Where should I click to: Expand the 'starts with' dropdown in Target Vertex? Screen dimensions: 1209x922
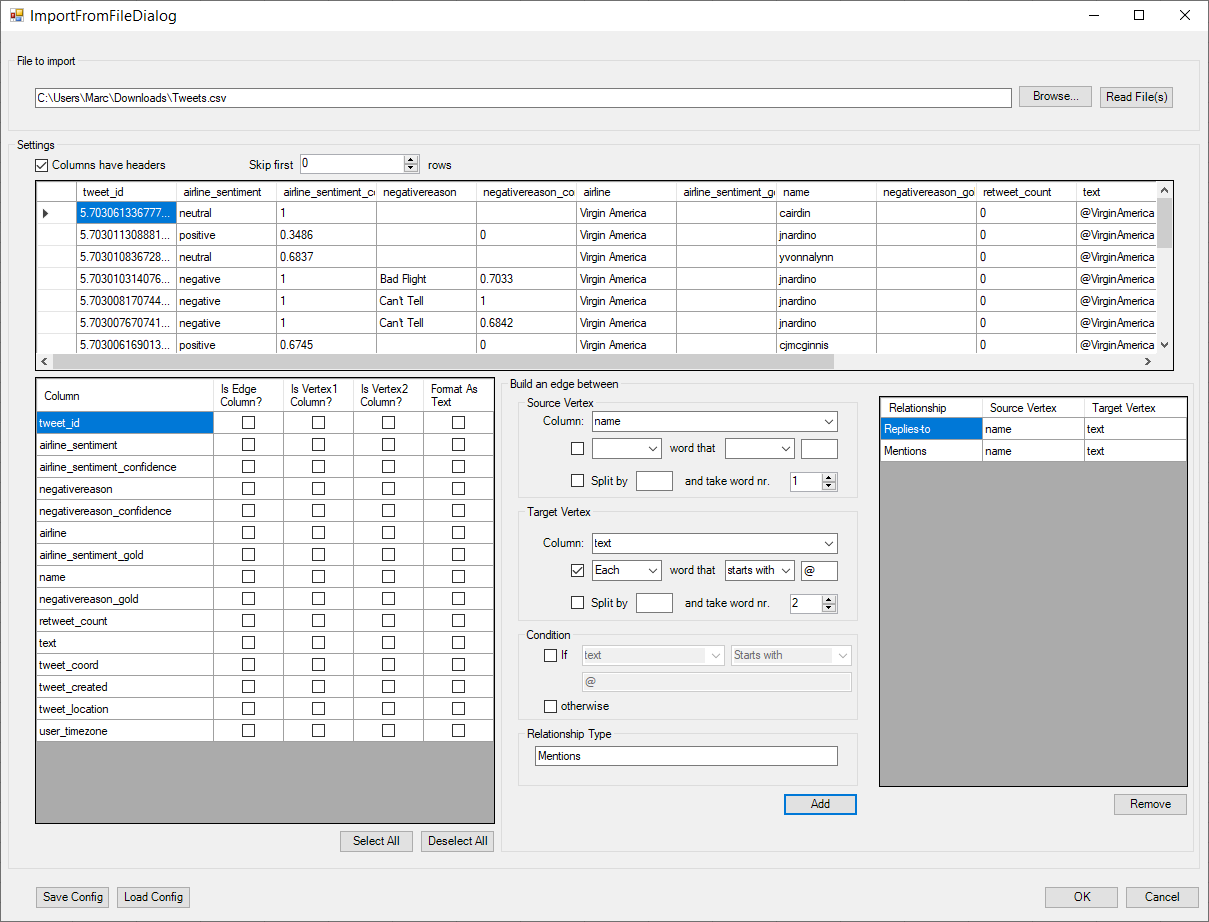pos(786,571)
